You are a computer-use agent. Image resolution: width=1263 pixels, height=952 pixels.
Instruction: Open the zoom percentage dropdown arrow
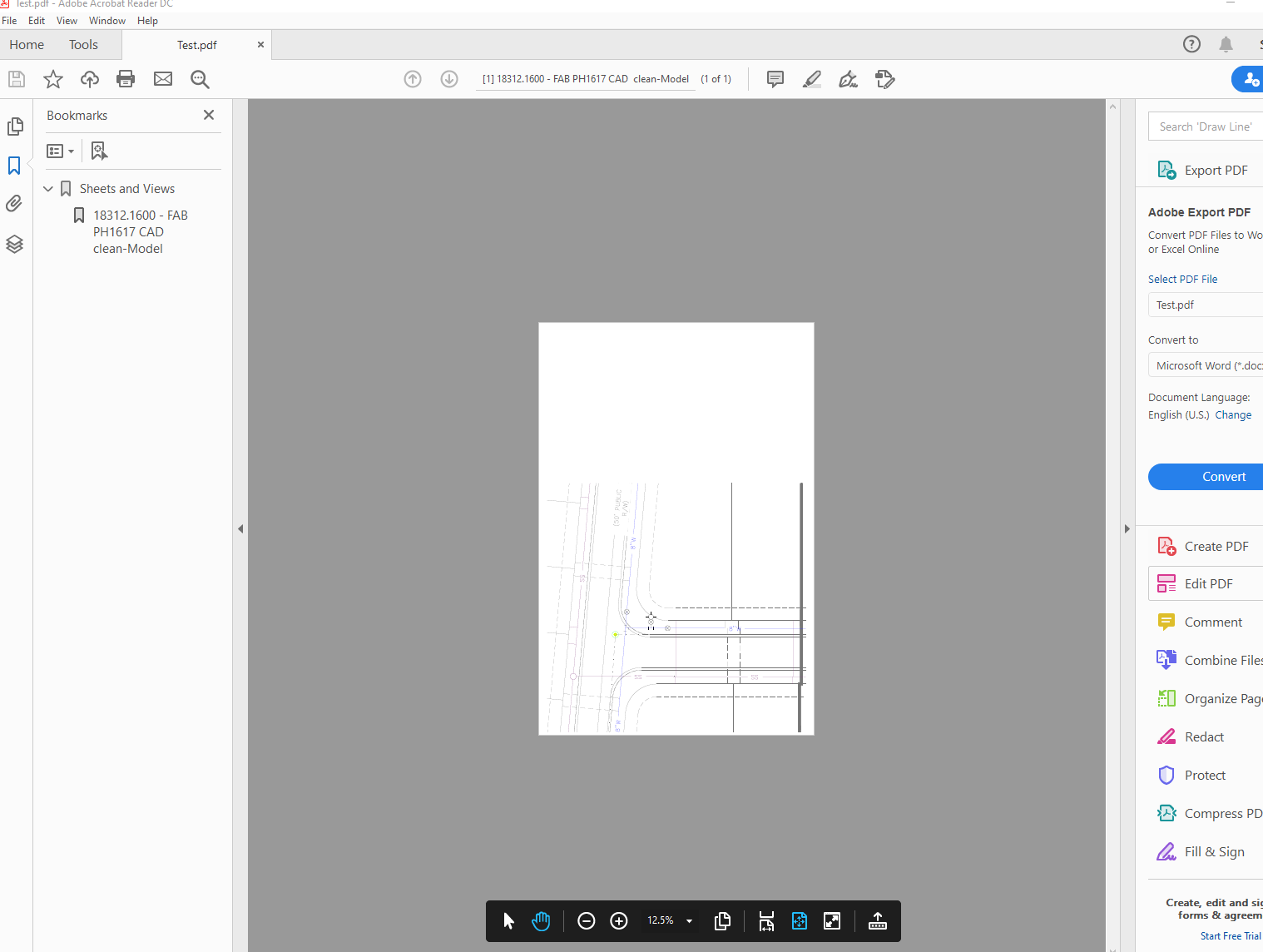click(689, 921)
